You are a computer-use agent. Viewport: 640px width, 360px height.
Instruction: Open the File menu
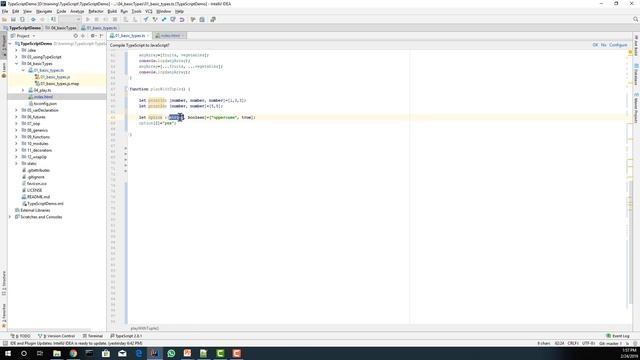[5, 11]
